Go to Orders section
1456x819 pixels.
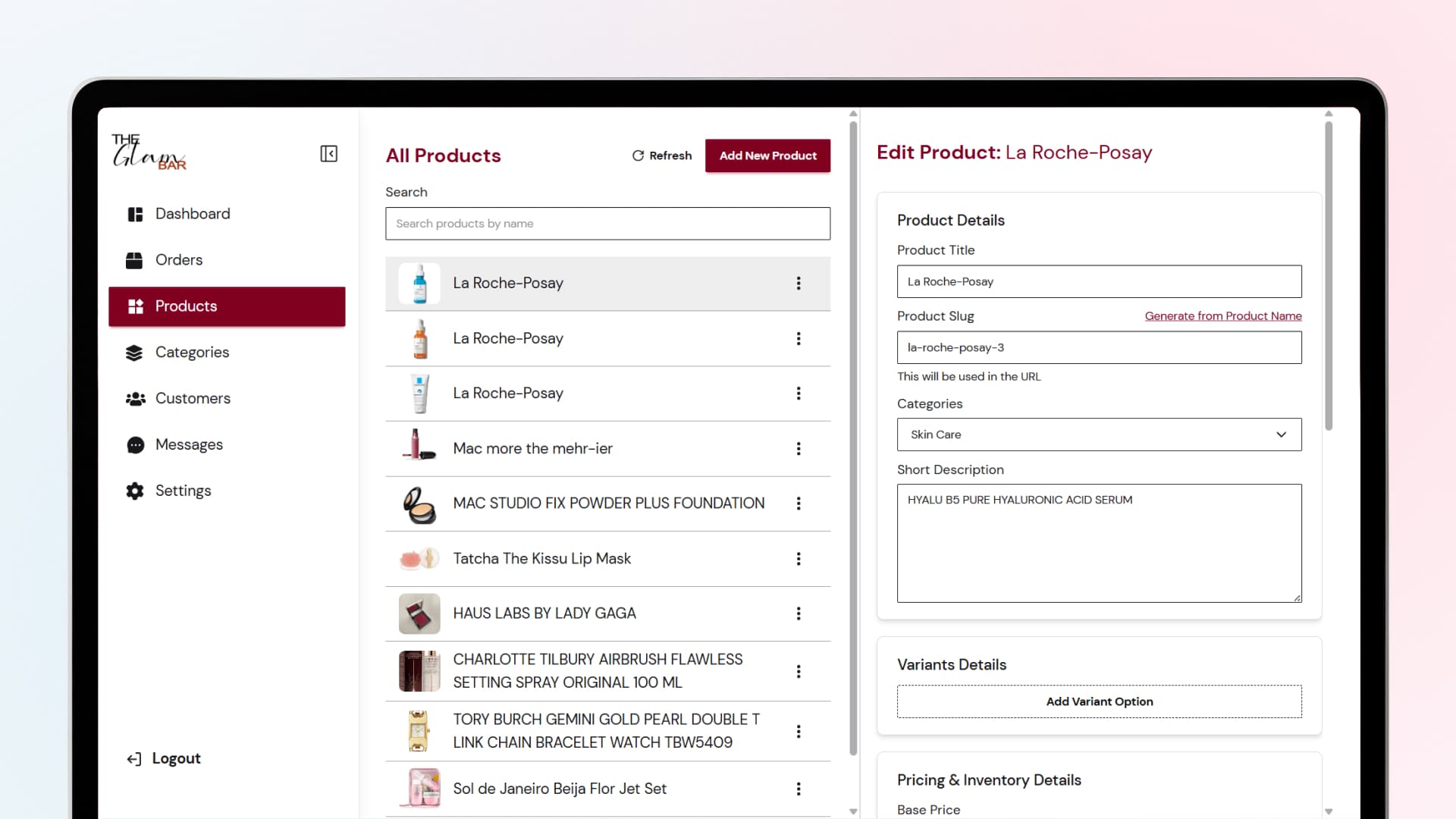point(178,260)
